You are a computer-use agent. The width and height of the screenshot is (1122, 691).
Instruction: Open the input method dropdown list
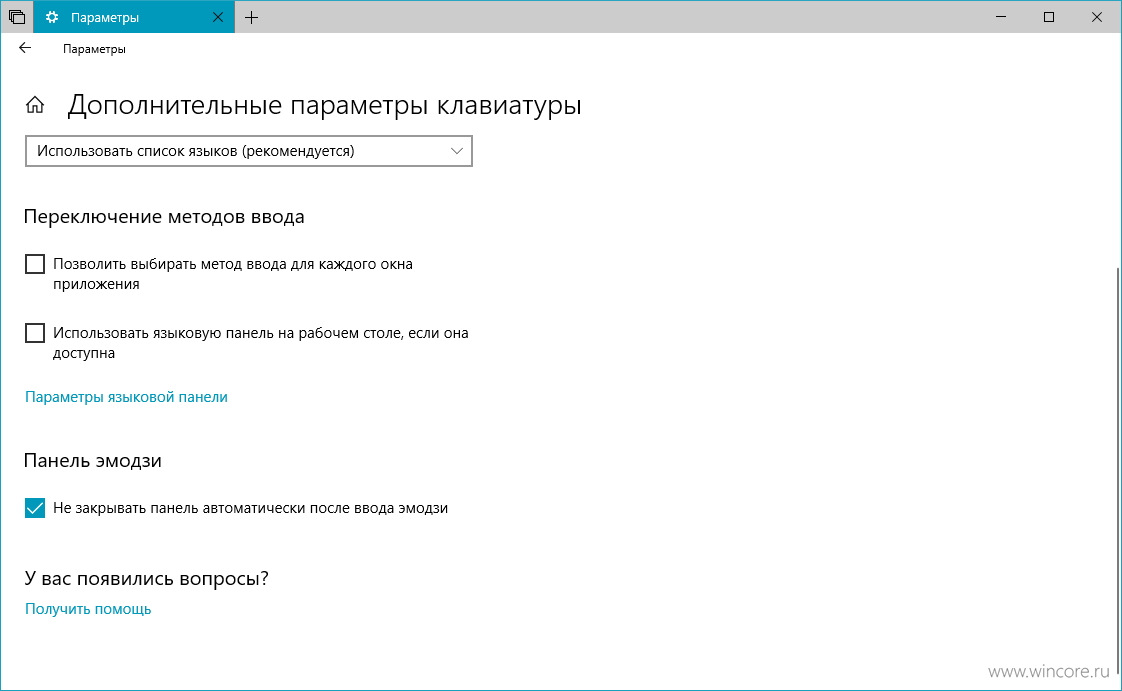click(x=249, y=151)
